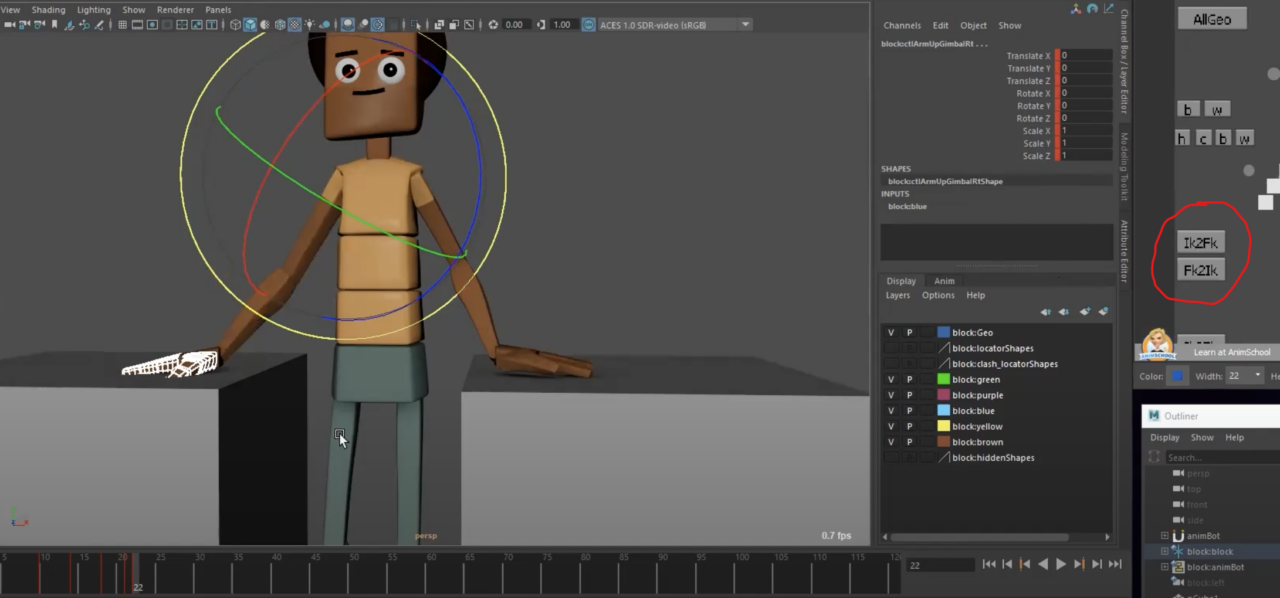
Task: Click the resolution gate icon in viewport toolbar
Action: [152, 25]
